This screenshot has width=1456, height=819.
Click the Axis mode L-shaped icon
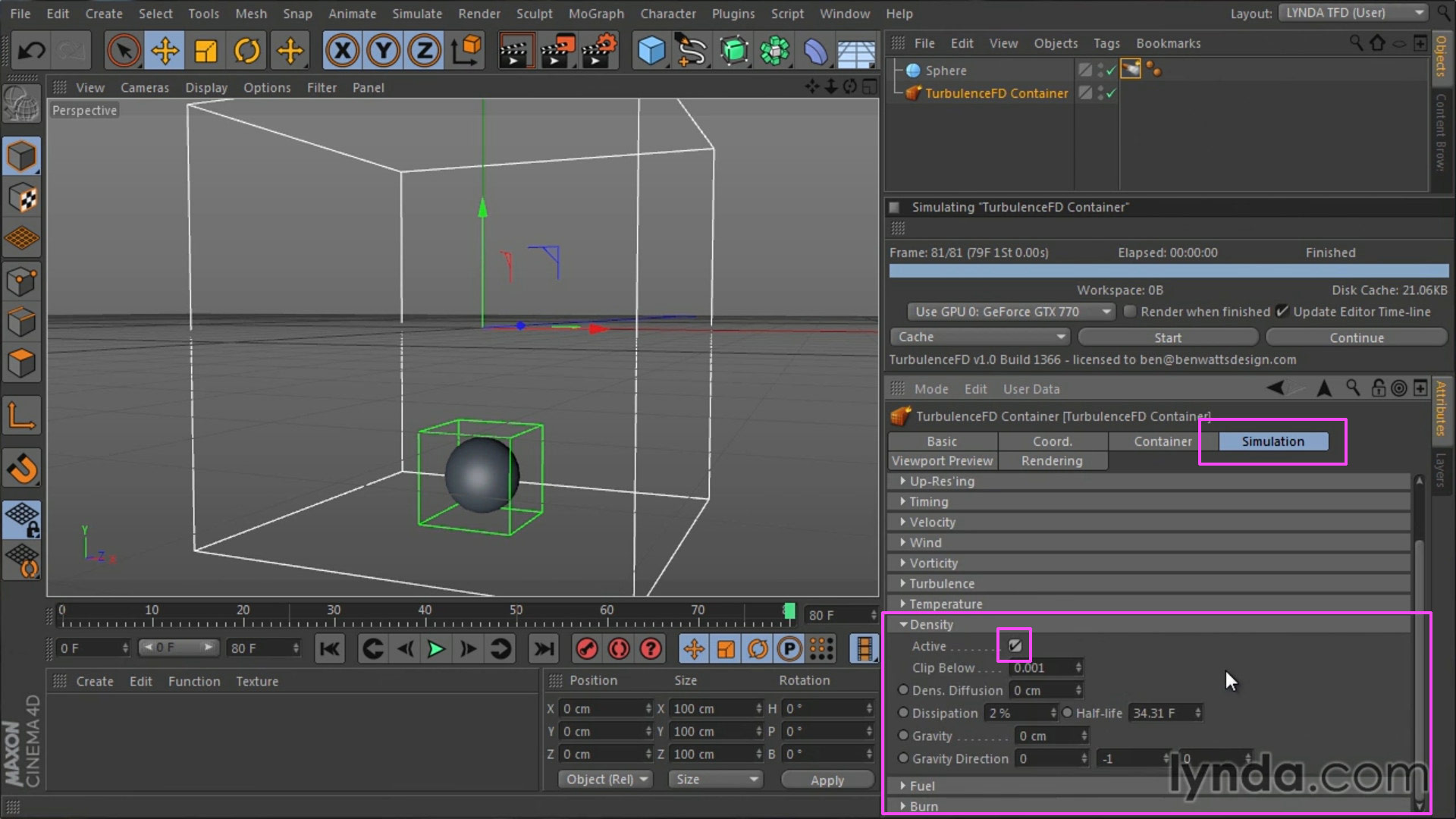[22, 416]
